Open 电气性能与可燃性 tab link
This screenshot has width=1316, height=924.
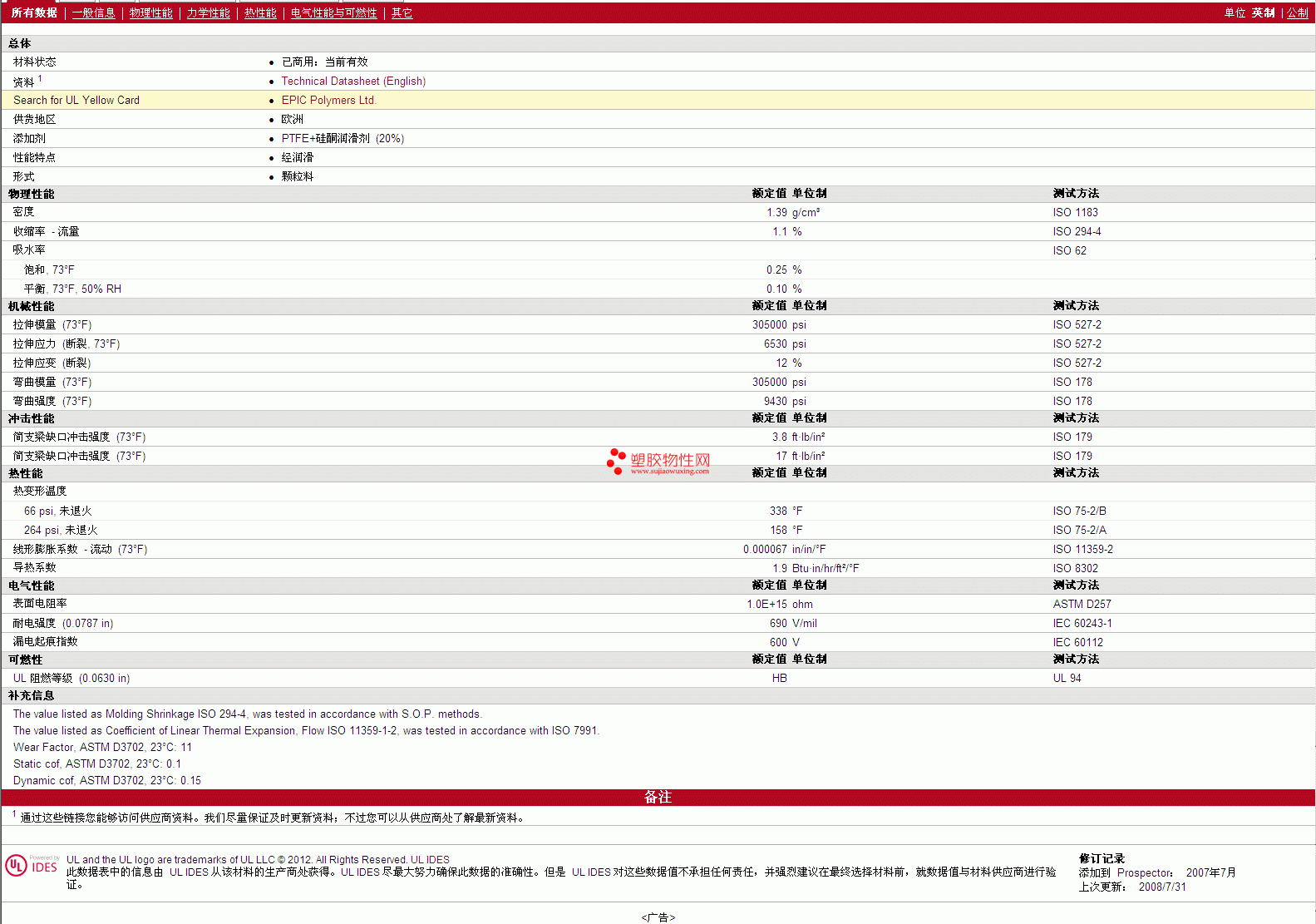pos(333,13)
